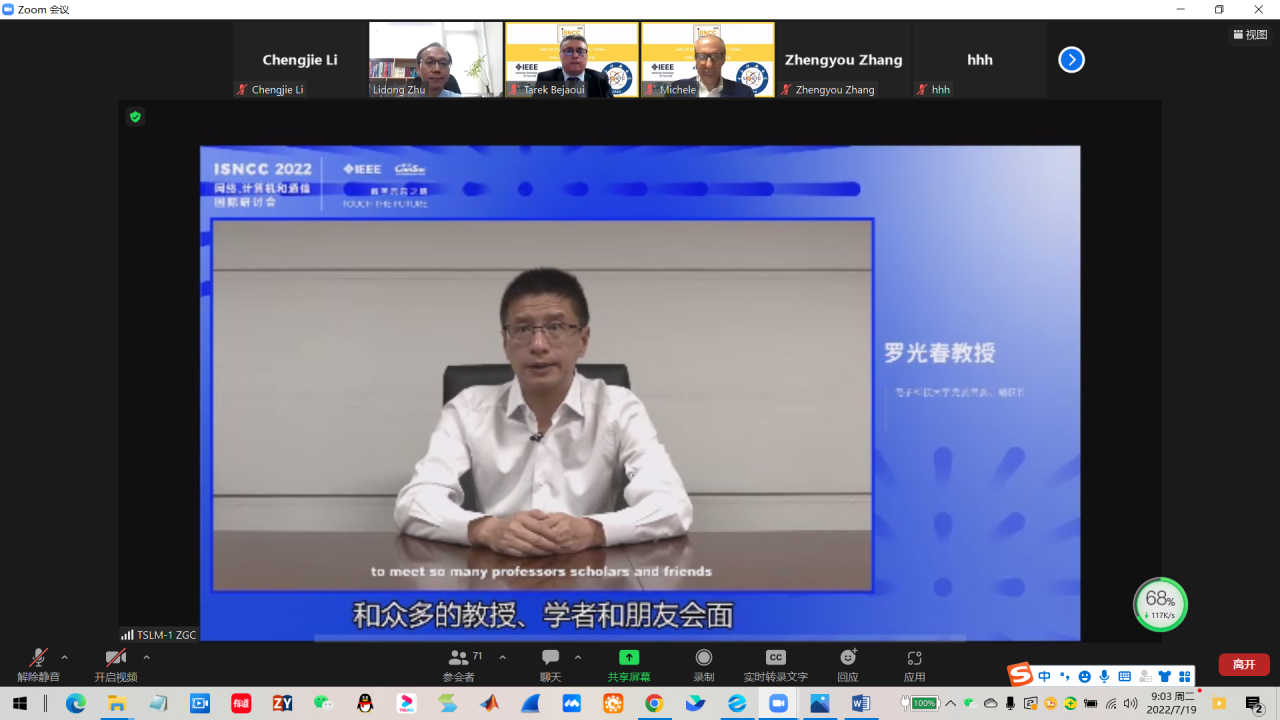
Task: Open the 应用 apps panel
Action: pos(914,663)
